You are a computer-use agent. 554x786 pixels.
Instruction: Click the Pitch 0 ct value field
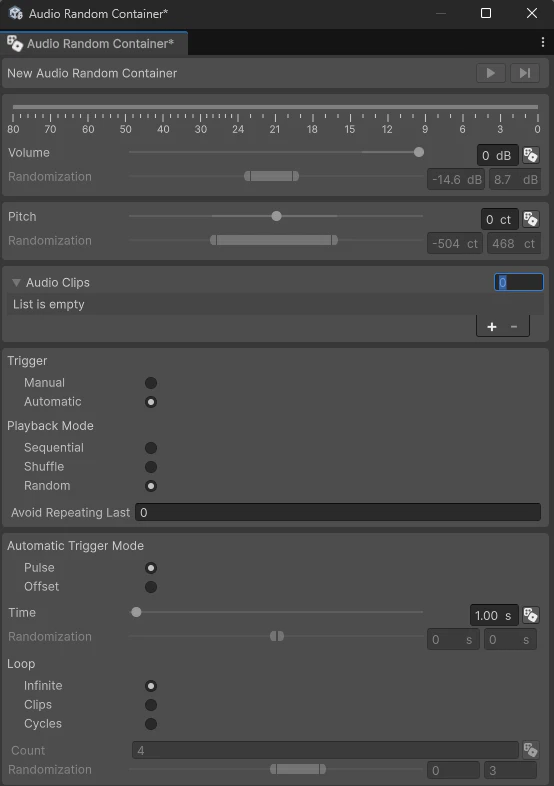499,220
